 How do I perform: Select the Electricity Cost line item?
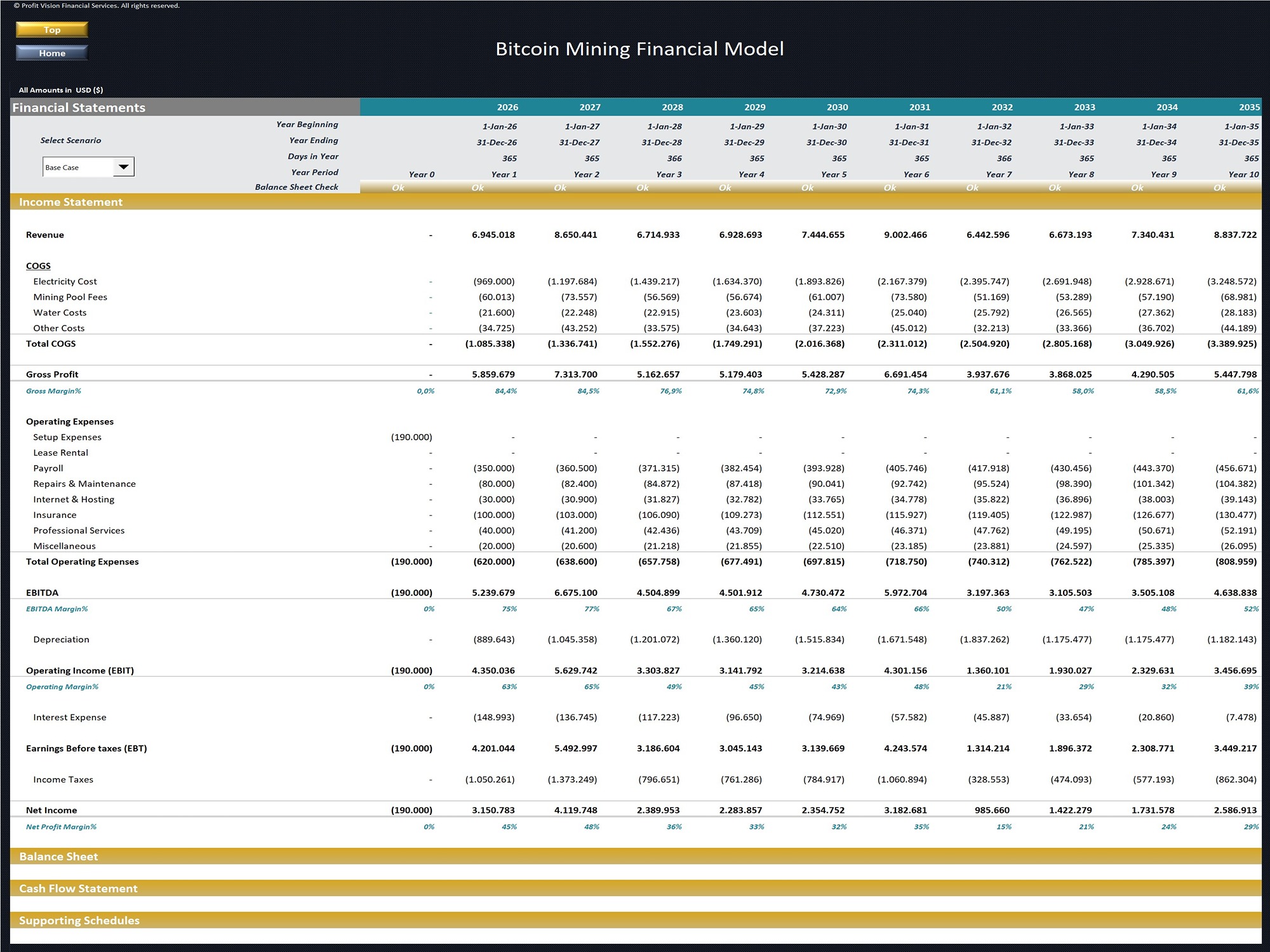(65, 281)
